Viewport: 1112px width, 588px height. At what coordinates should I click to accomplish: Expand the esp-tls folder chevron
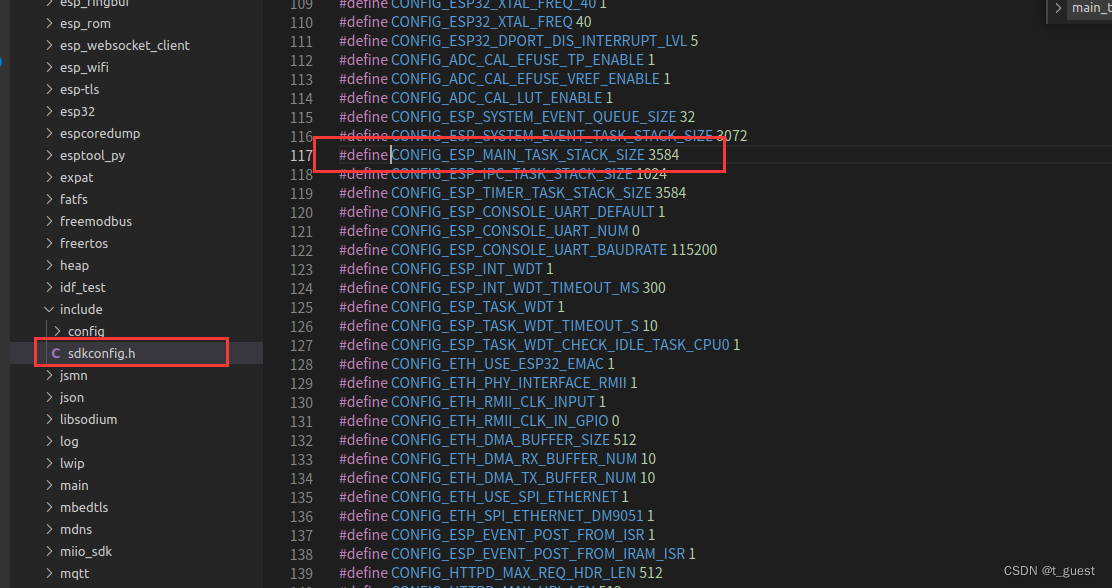point(49,89)
